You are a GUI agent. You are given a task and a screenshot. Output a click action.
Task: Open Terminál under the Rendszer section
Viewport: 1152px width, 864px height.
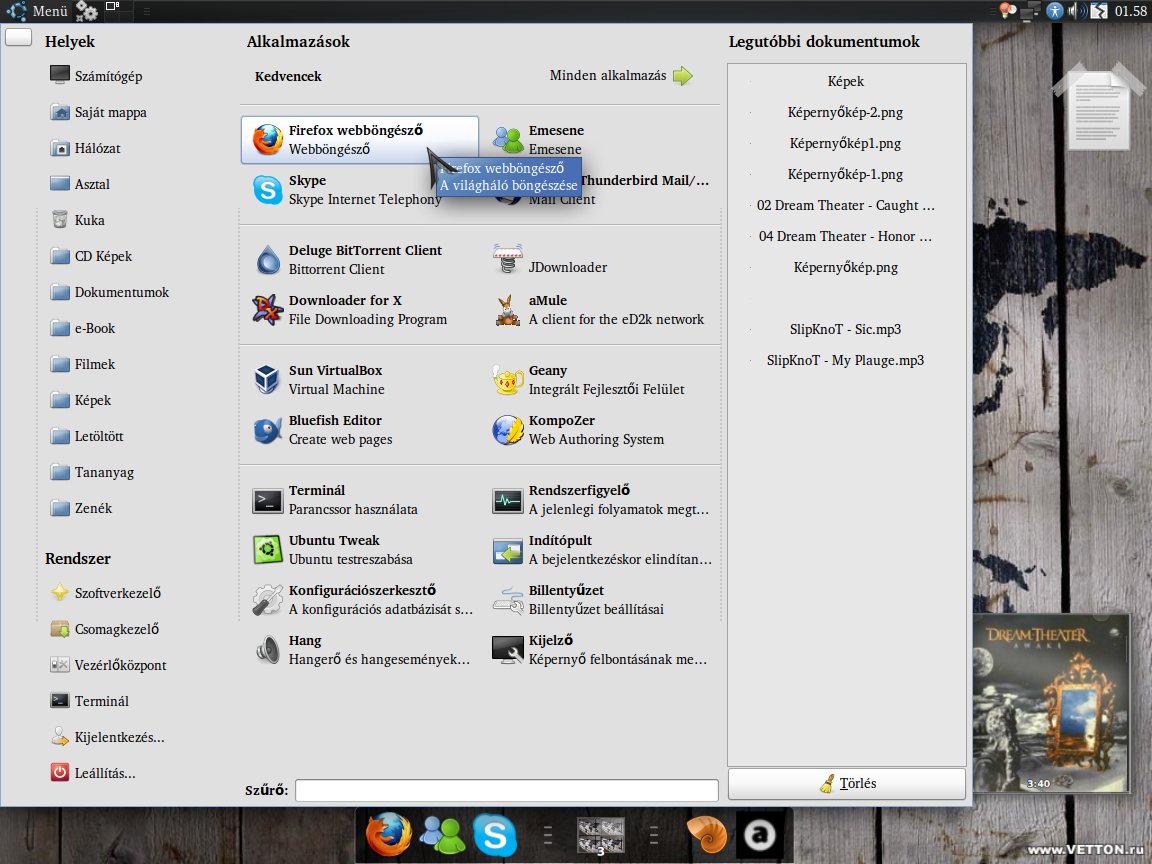click(x=90, y=700)
